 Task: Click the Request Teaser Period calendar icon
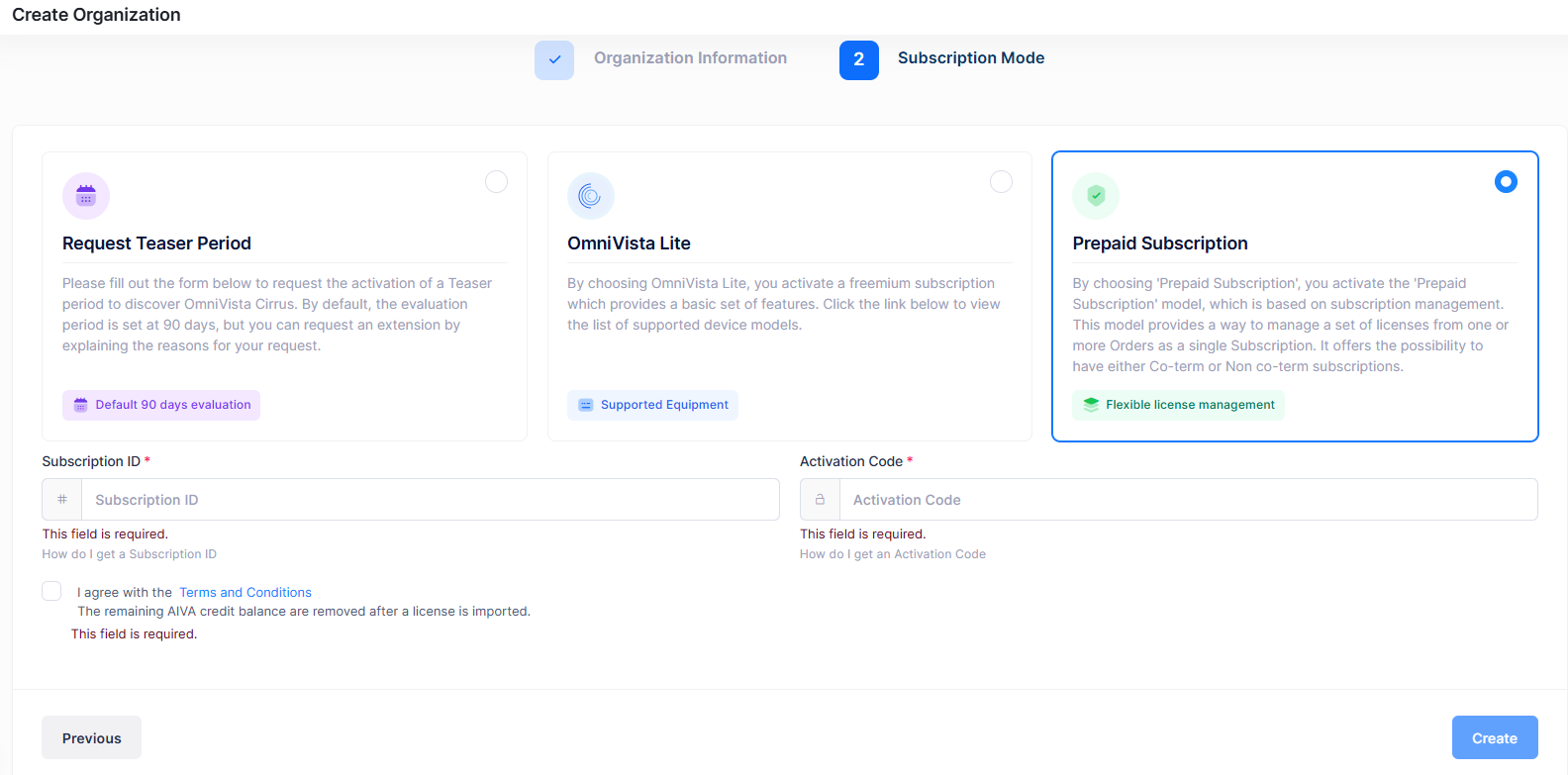pyautogui.click(x=86, y=196)
